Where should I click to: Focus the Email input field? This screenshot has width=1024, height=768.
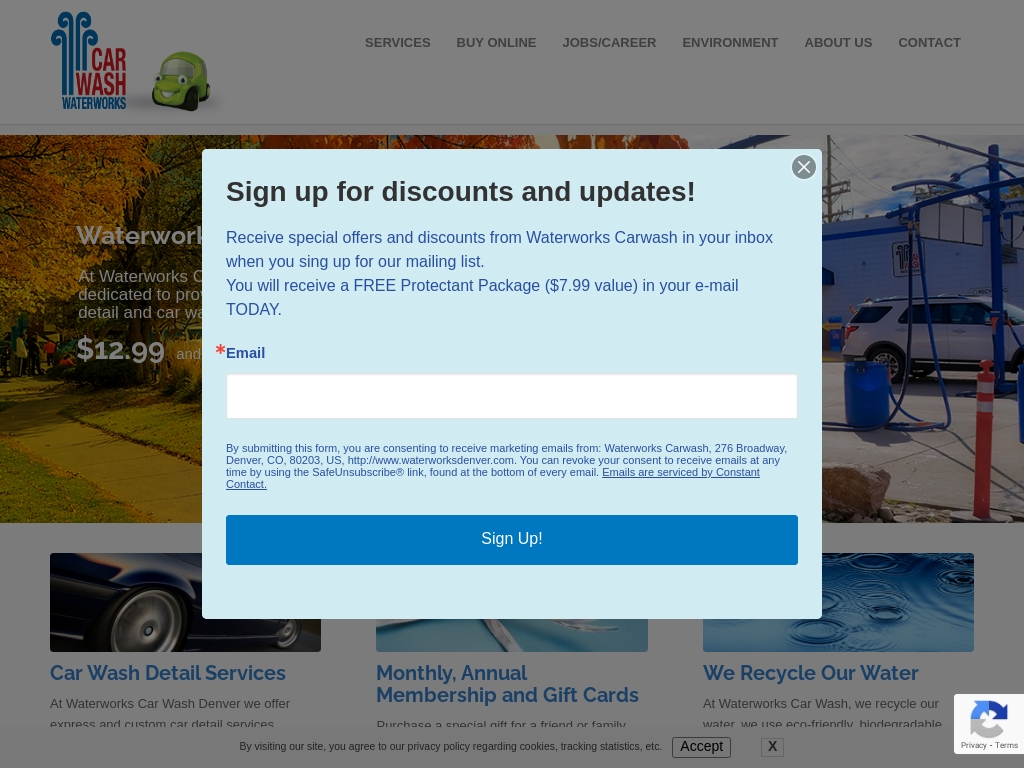pyautogui.click(x=512, y=396)
